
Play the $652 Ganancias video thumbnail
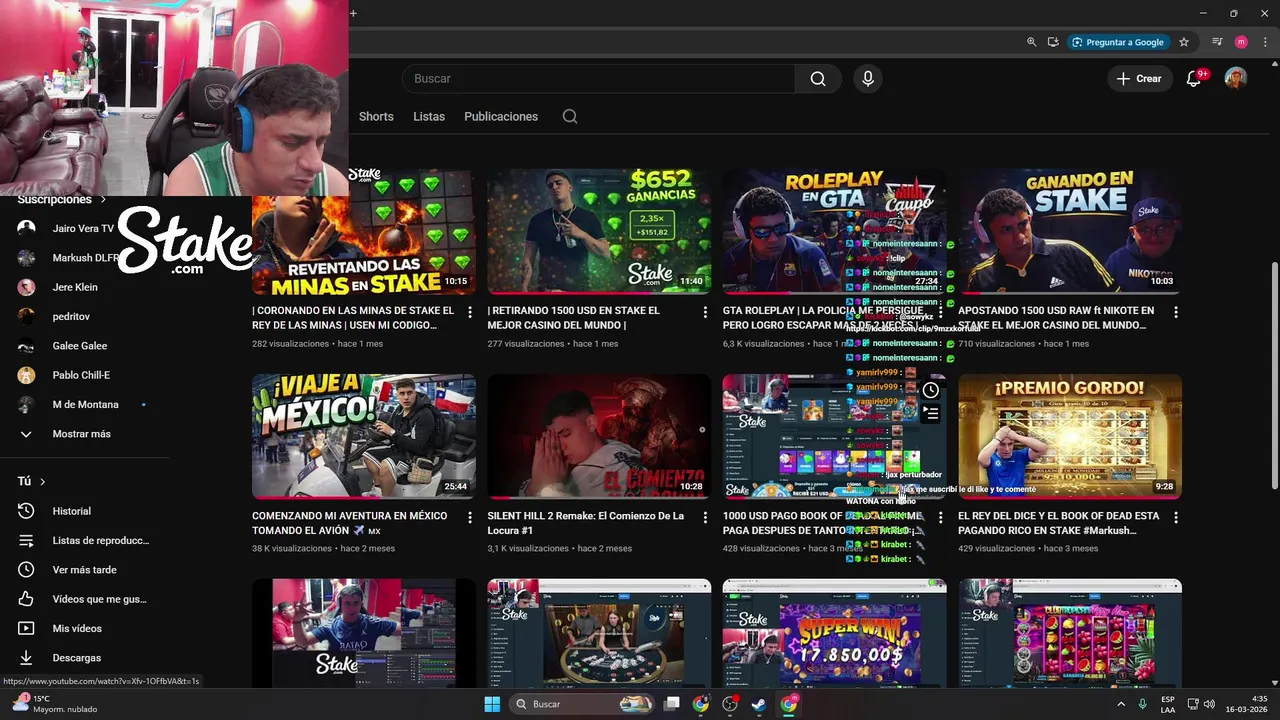click(x=599, y=232)
